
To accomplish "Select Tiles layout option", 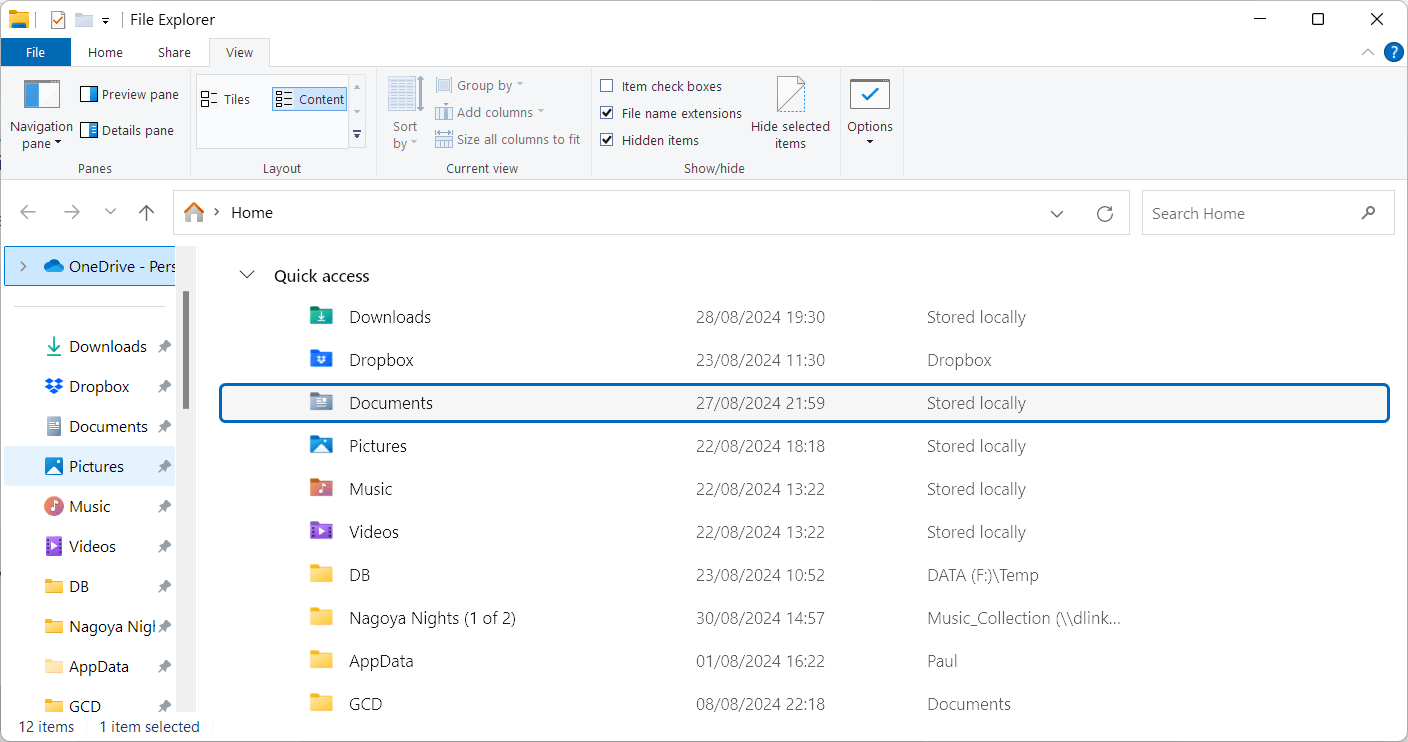I will (227, 99).
